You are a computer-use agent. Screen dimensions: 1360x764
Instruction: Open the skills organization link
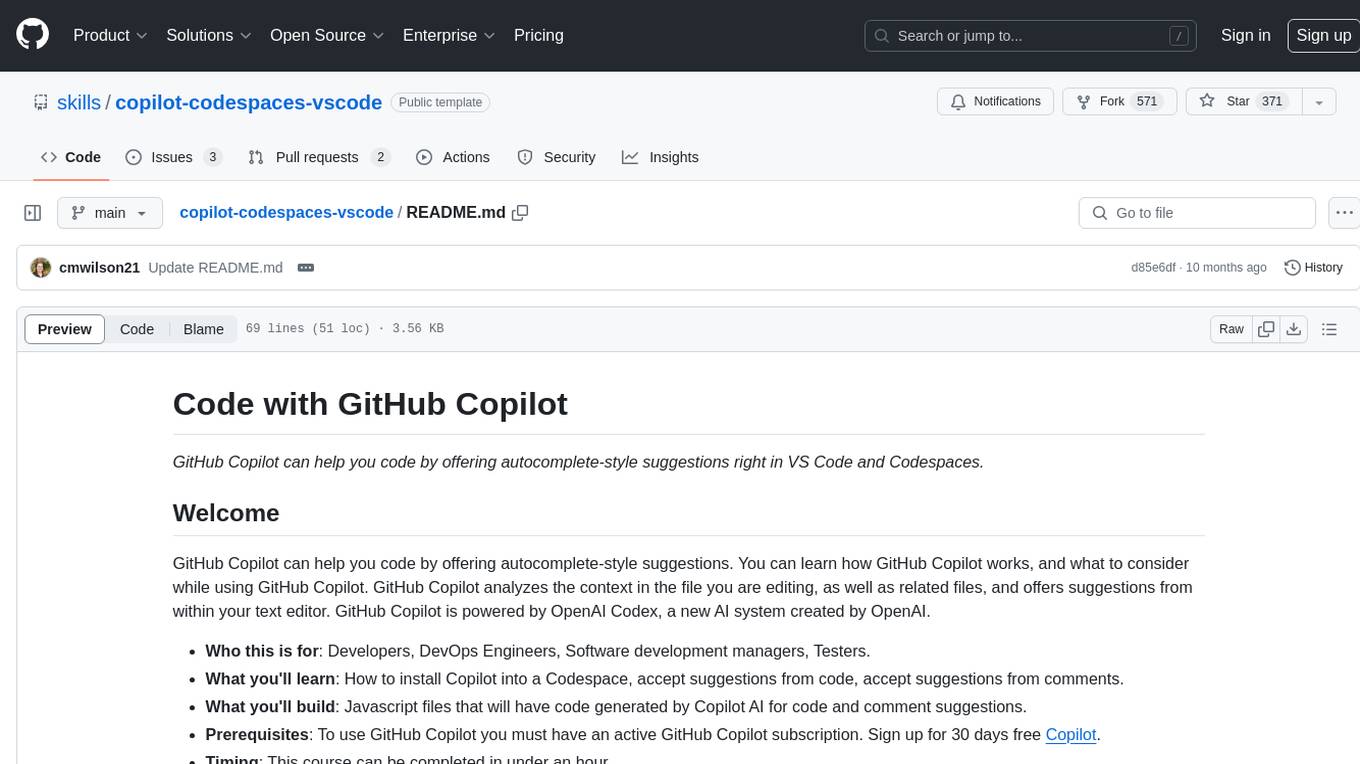click(79, 102)
